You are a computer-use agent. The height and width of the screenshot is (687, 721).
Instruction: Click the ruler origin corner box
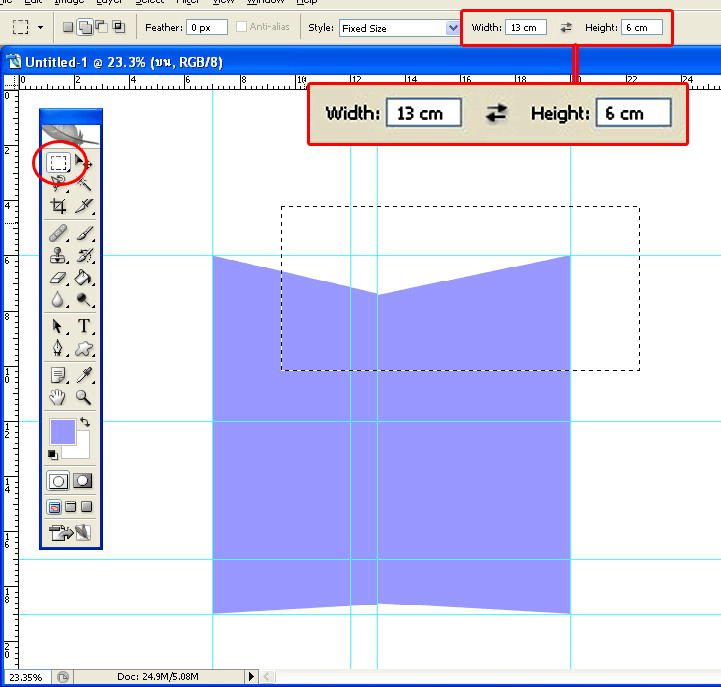[11, 82]
